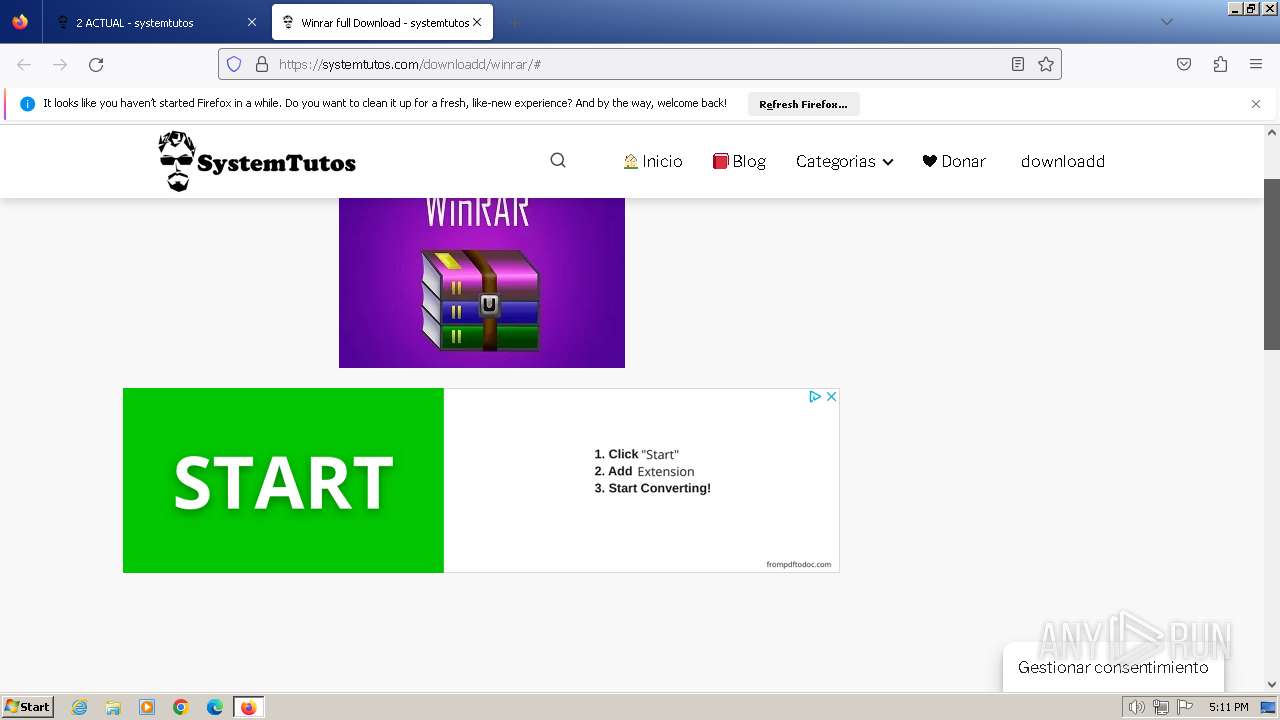Click the 5:11 PM system clock
1280x720 pixels.
click(1228, 707)
